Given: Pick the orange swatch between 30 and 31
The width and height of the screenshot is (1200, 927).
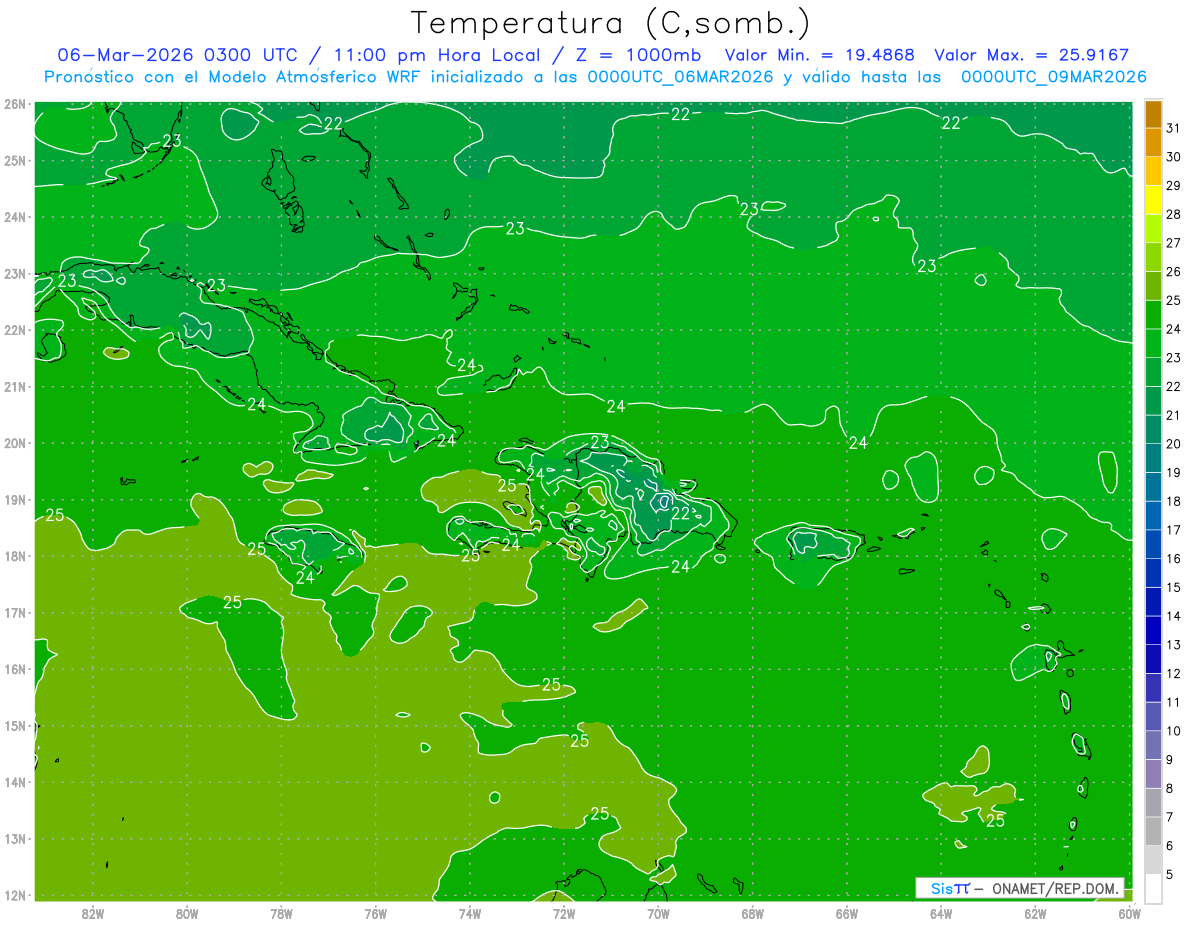Looking at the screenshot, I should click(1153, 143).
